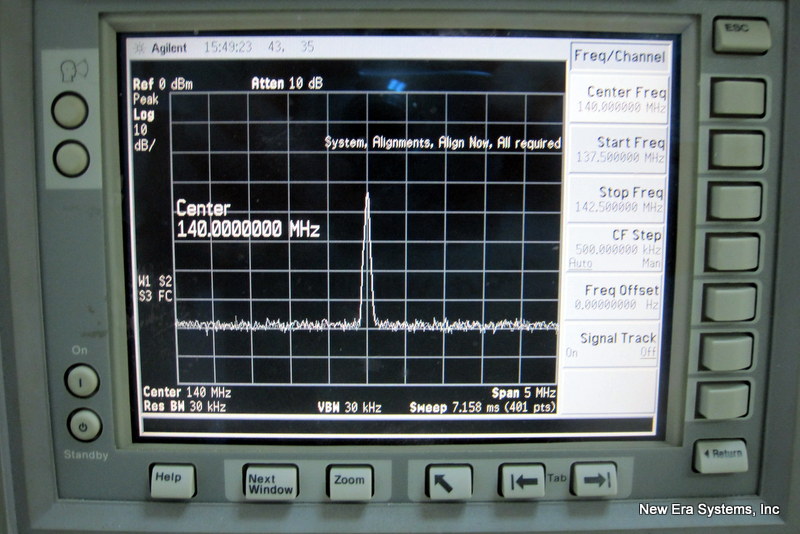Click the large Center 140.0000000 MHz active entry
This screenshot has width=800, height=534.
248,219
